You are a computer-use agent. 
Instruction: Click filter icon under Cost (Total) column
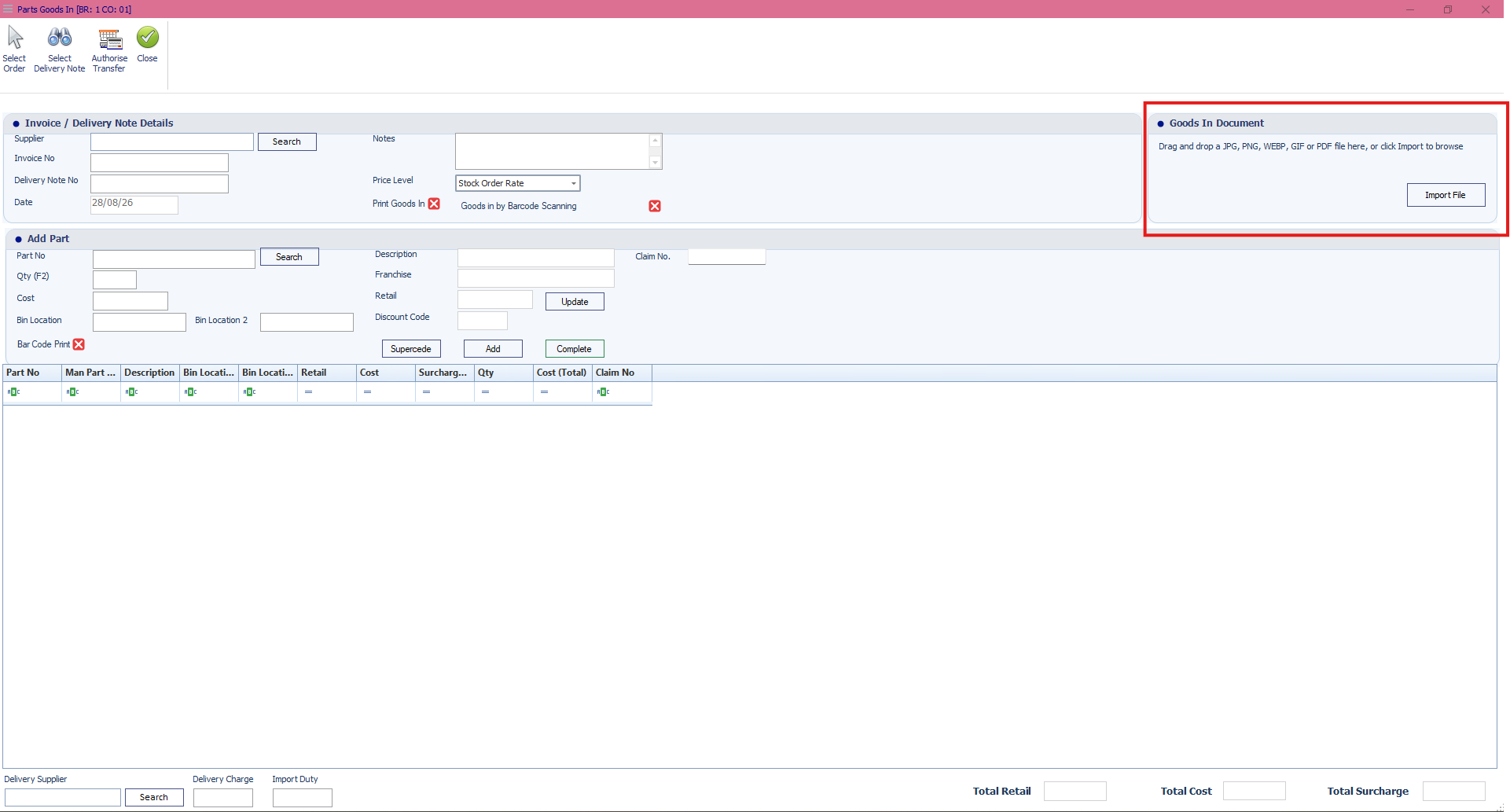click(544, 391)
